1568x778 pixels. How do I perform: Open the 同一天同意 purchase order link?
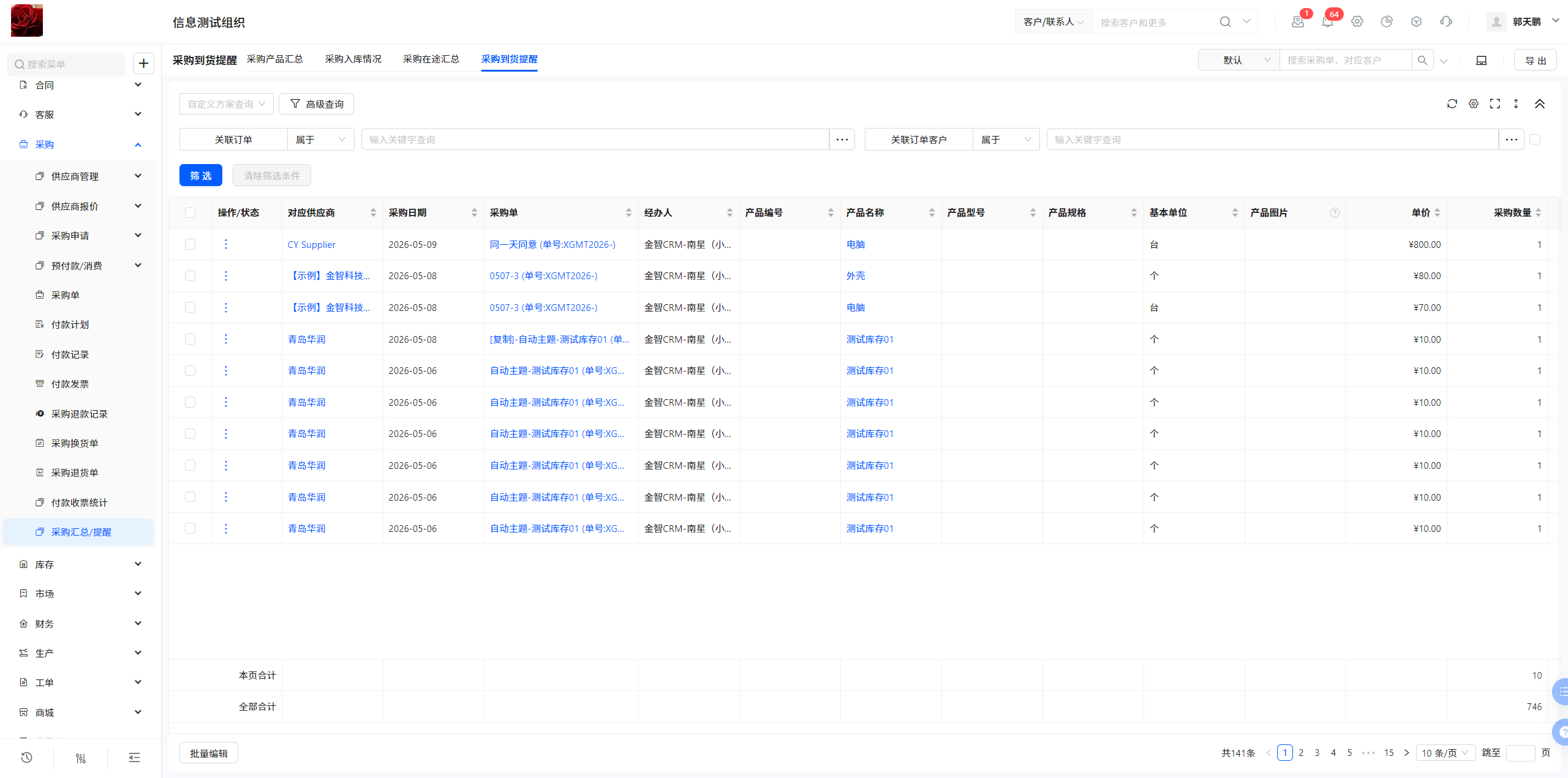(x=552, y=244)
